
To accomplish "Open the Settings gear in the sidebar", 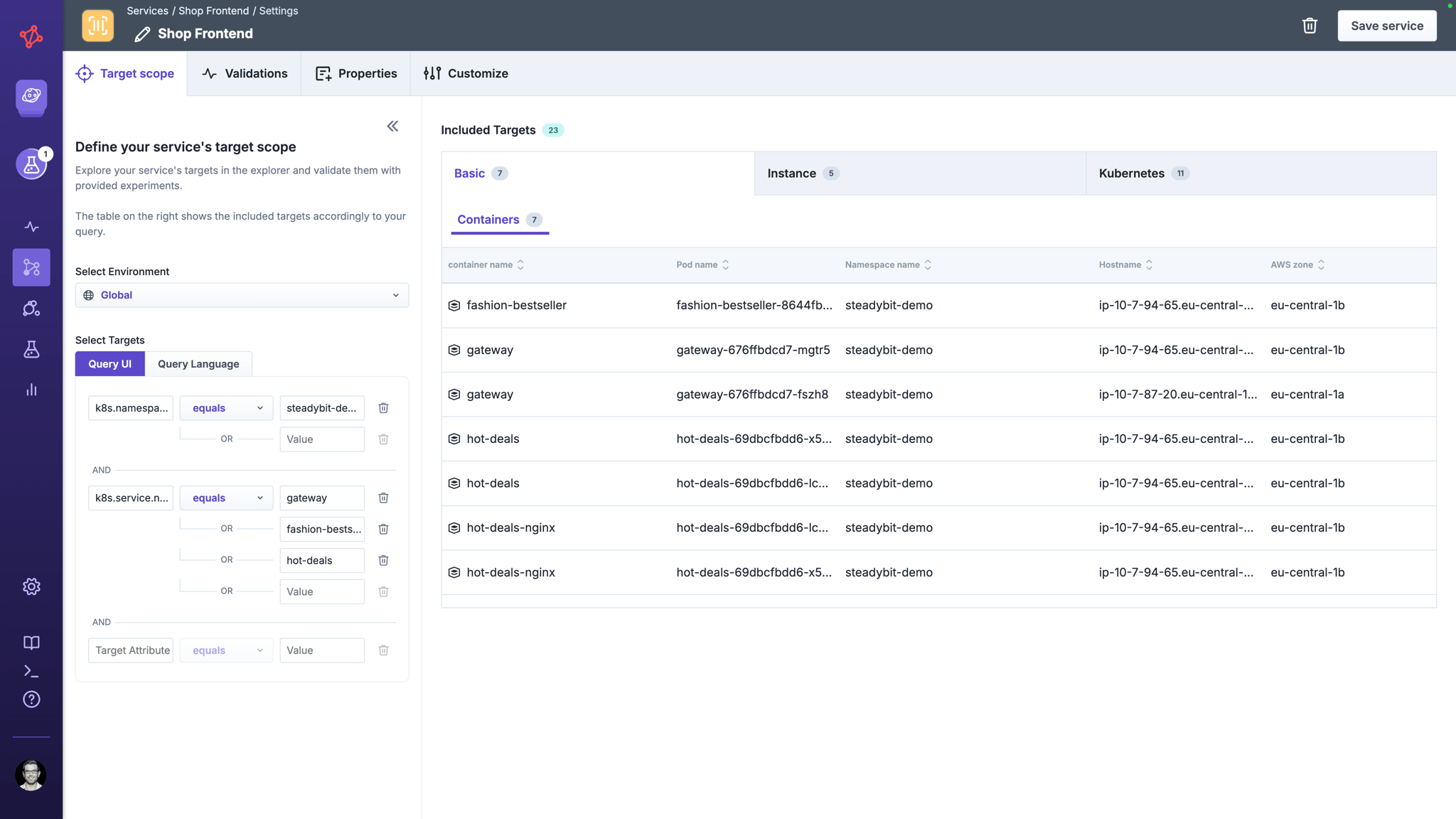I will (x=31, y=587).
